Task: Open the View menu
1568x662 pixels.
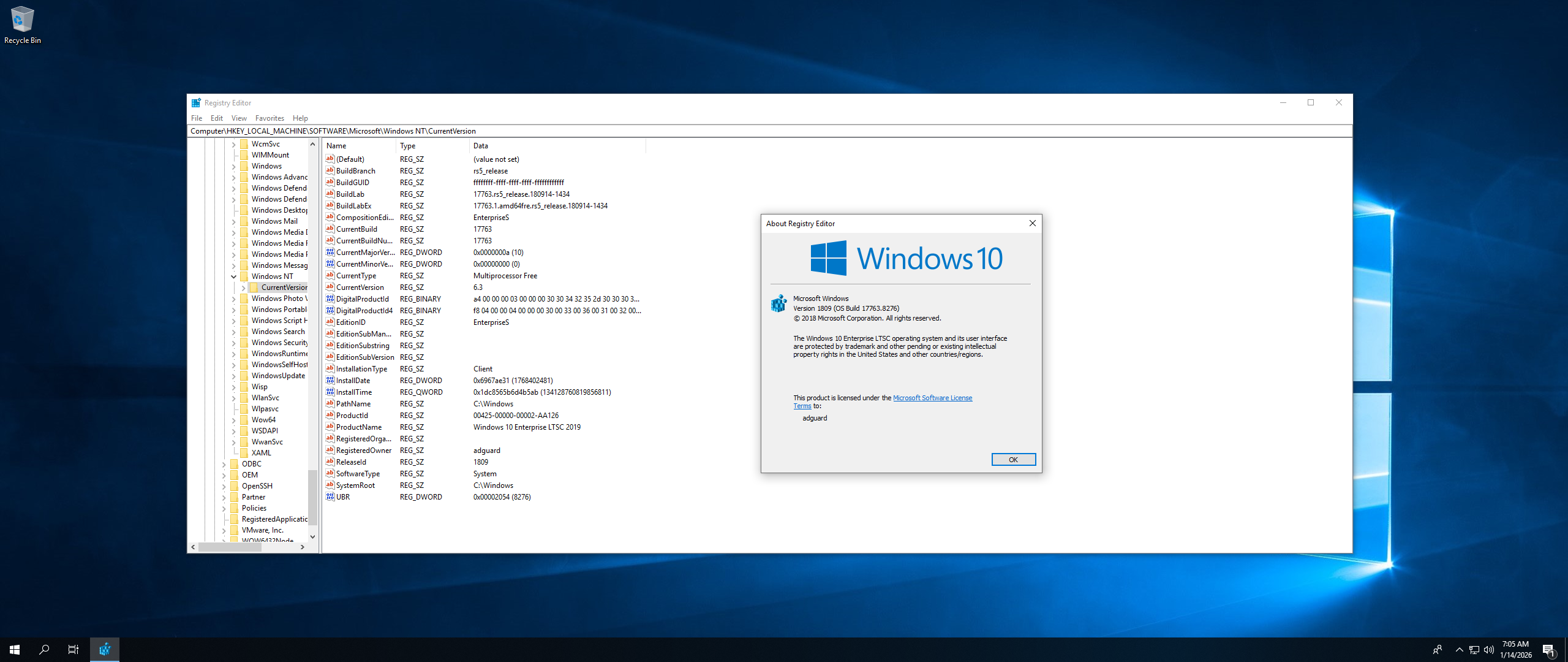Action: tap(239, 118)
